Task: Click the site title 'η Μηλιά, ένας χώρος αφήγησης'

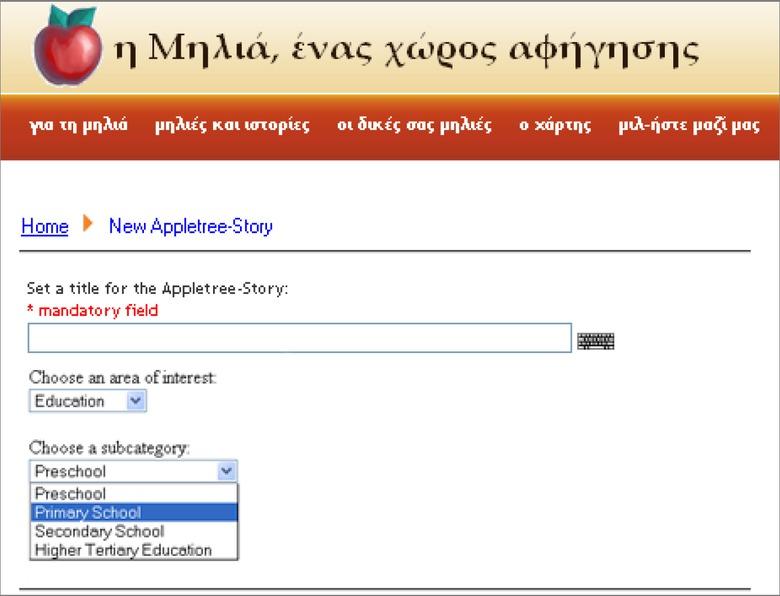Action: tap(406, 49)
